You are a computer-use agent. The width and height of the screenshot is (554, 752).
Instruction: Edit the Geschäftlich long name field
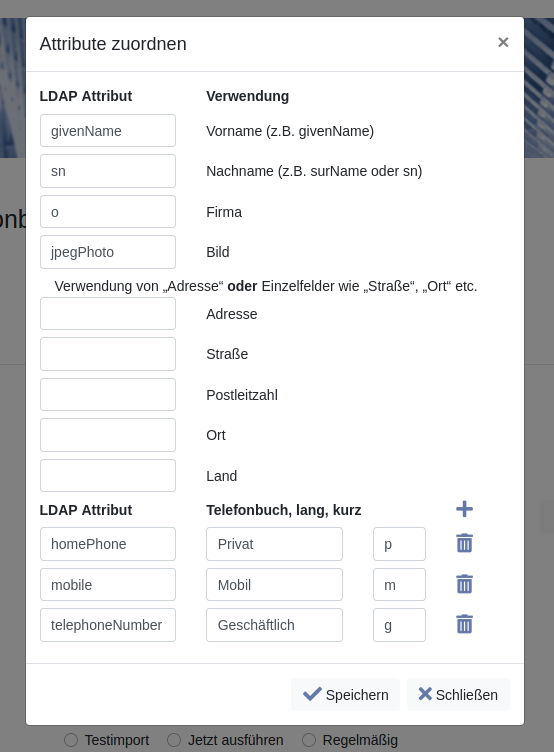tap(274, 625)
